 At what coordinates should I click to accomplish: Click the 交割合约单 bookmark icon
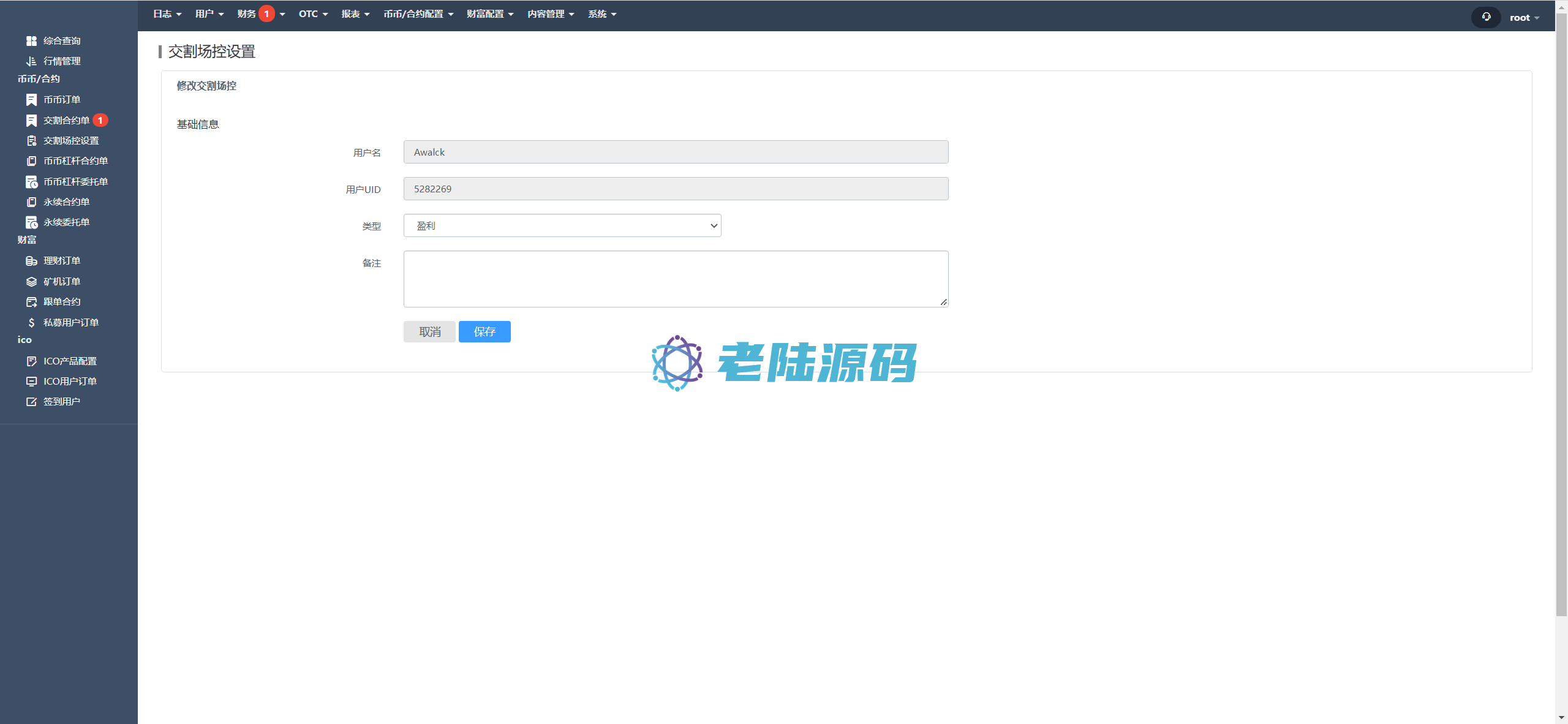[x=31, y=121]
